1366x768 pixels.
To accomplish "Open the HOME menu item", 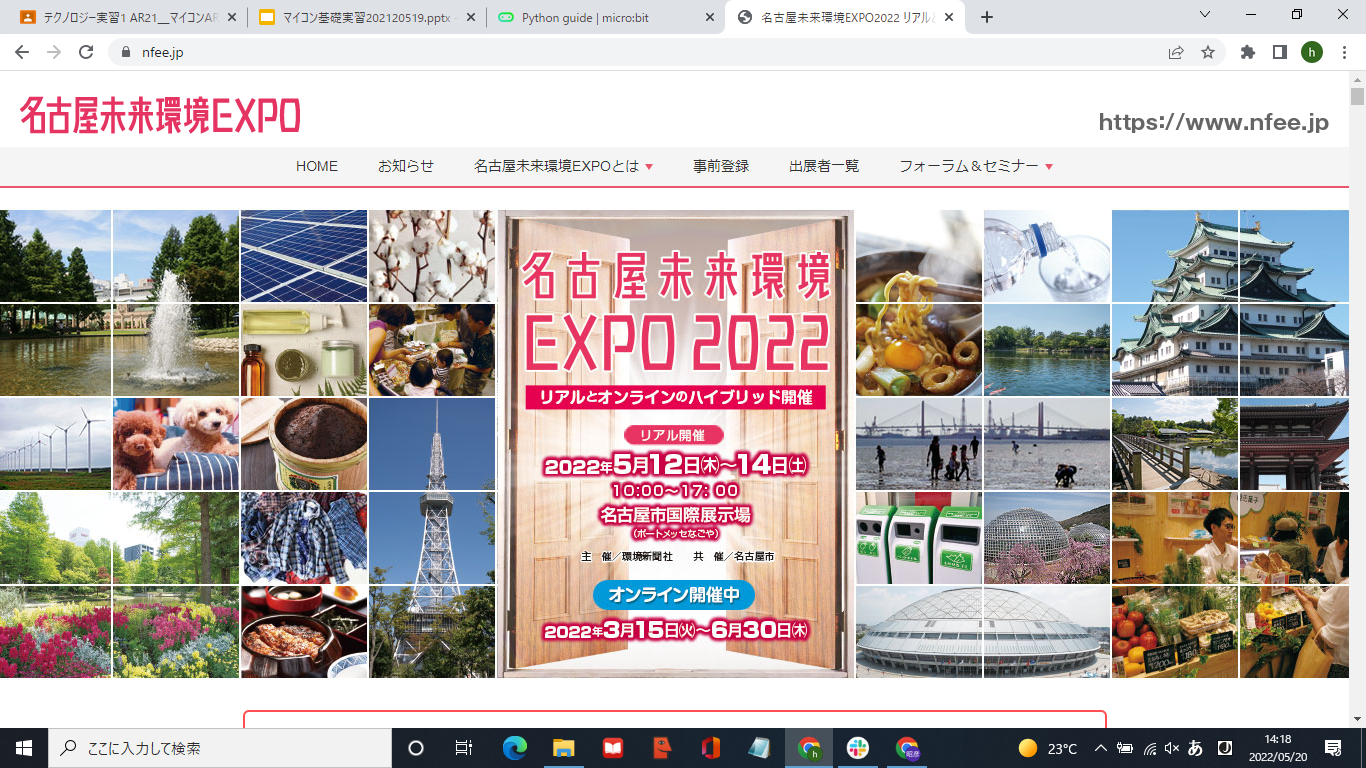I will pos(317,166).
